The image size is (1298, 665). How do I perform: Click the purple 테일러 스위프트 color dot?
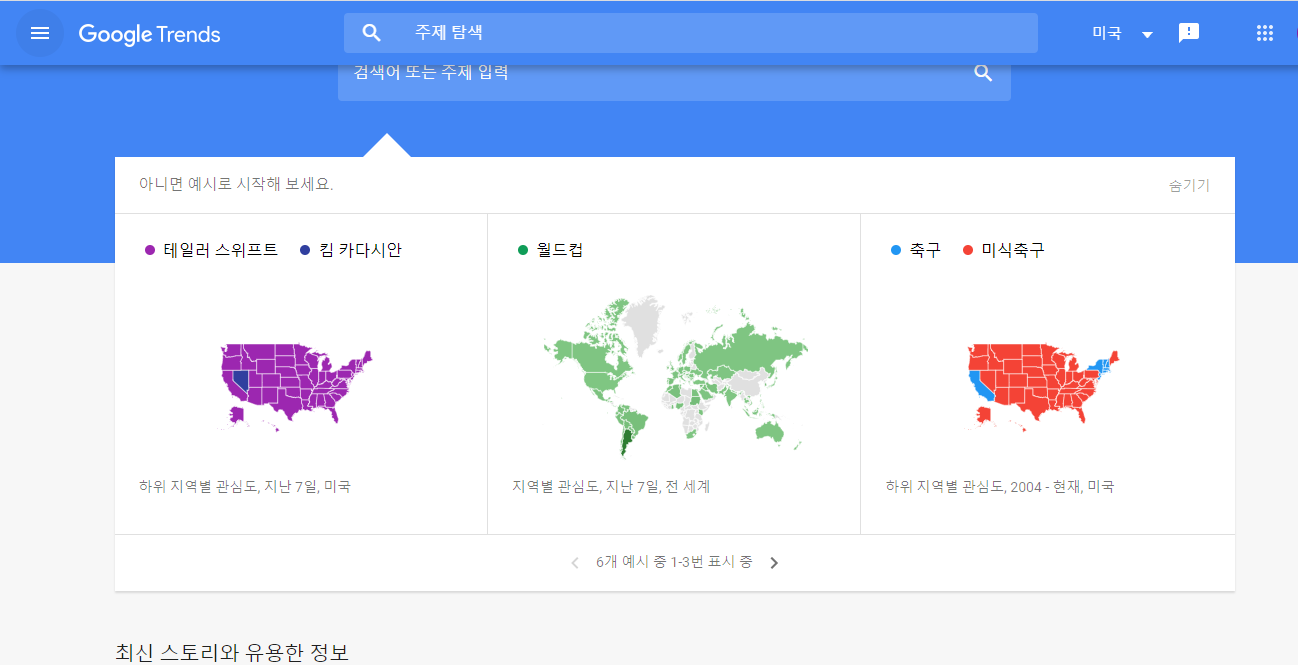(150, 250)
